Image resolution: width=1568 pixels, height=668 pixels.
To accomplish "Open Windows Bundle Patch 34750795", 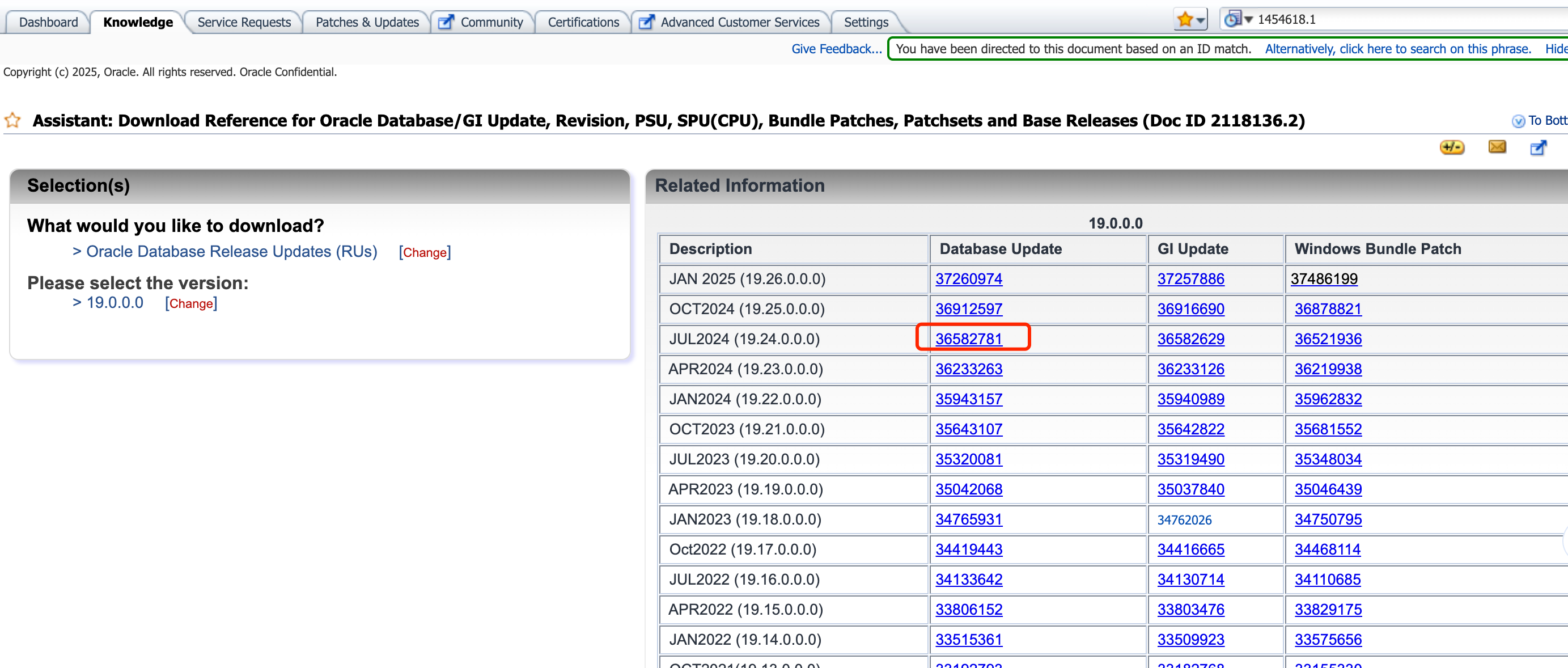I will coord(1328,519).
